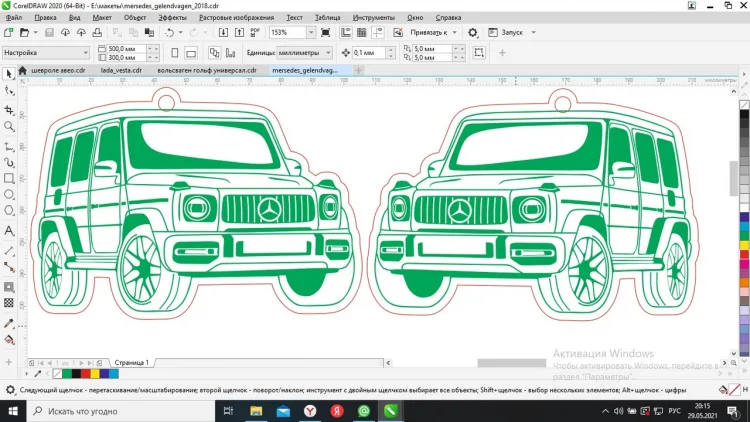Toggle Snap off
The image size is (750, 422).
(x=397, y=33)
